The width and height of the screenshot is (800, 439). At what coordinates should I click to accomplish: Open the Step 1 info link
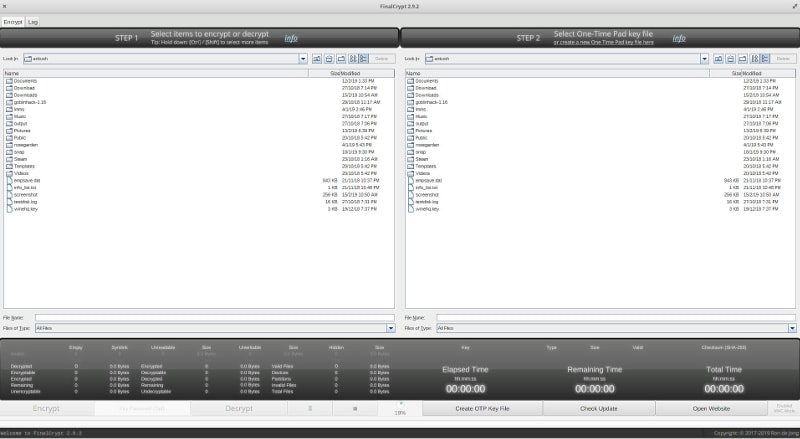[291, 38]
